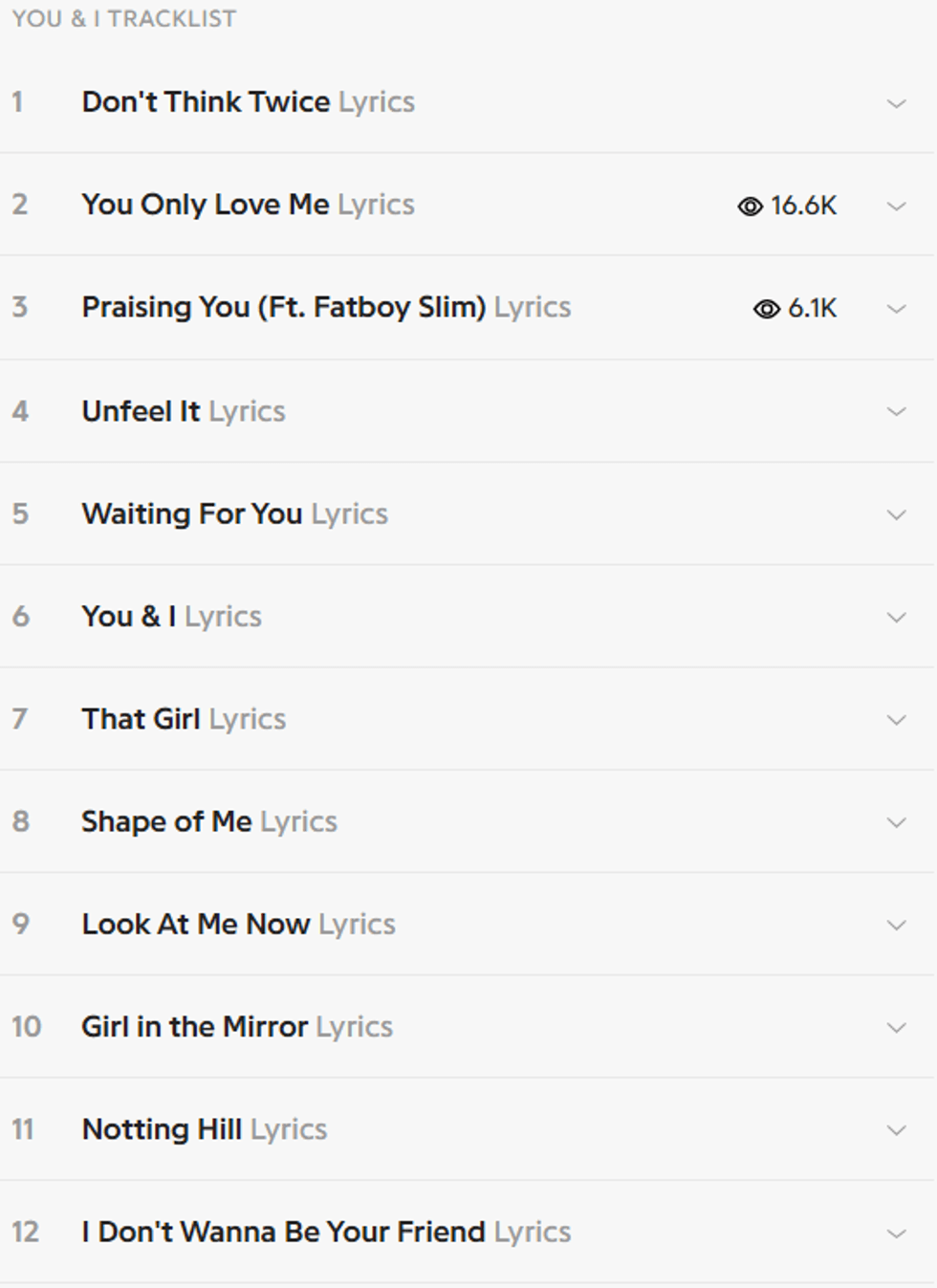The height and width of the screenshot is (1288, 937).
Task: Click the You & I Tracklist heading
Action: click(x=123, y=19)
